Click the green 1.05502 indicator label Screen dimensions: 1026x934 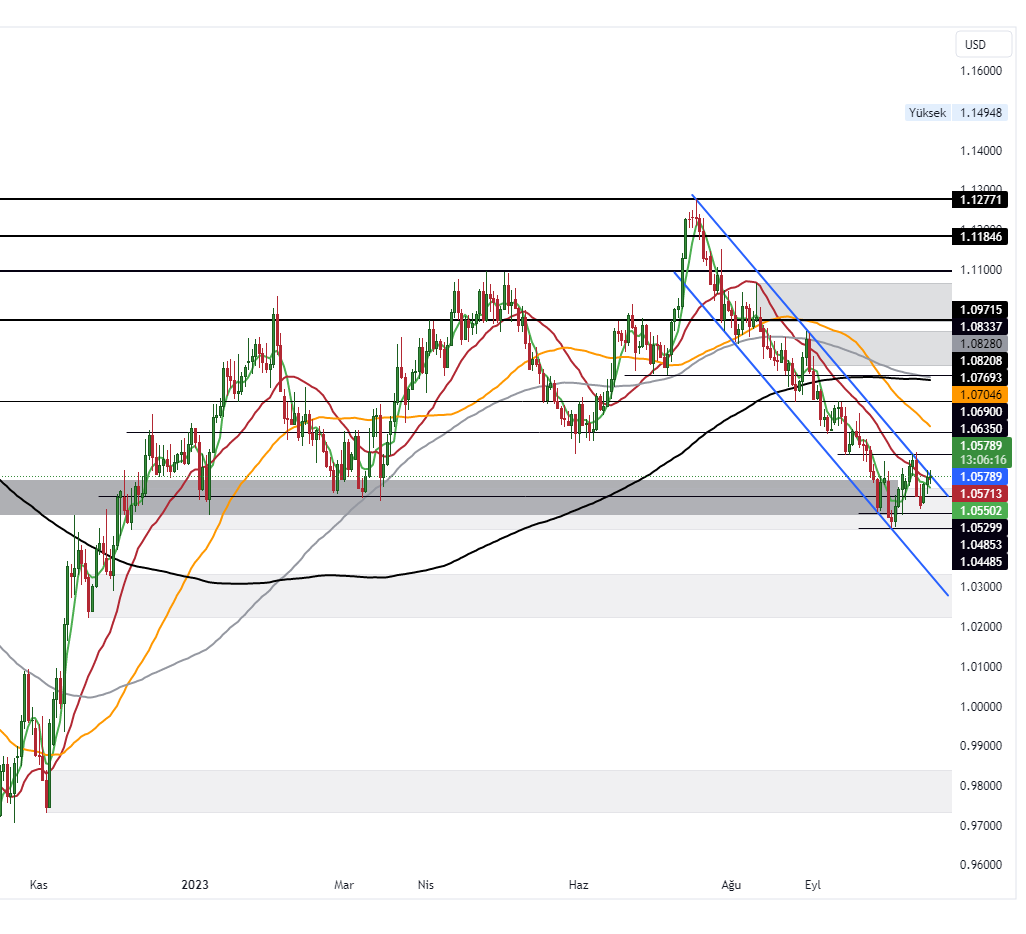tap(982, 510)
